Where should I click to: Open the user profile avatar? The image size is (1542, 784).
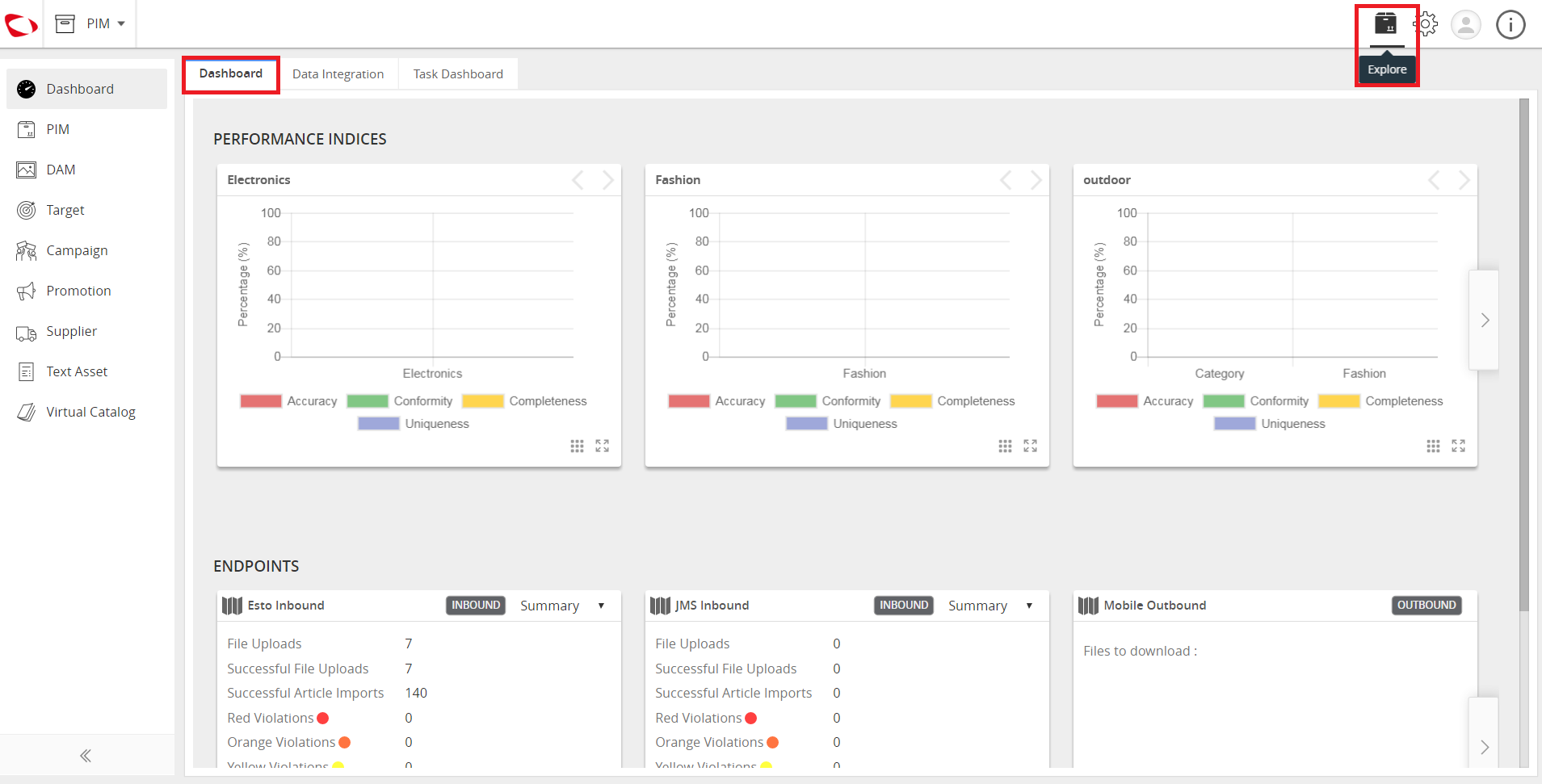pyautogui.click(x=1466, y=24)
